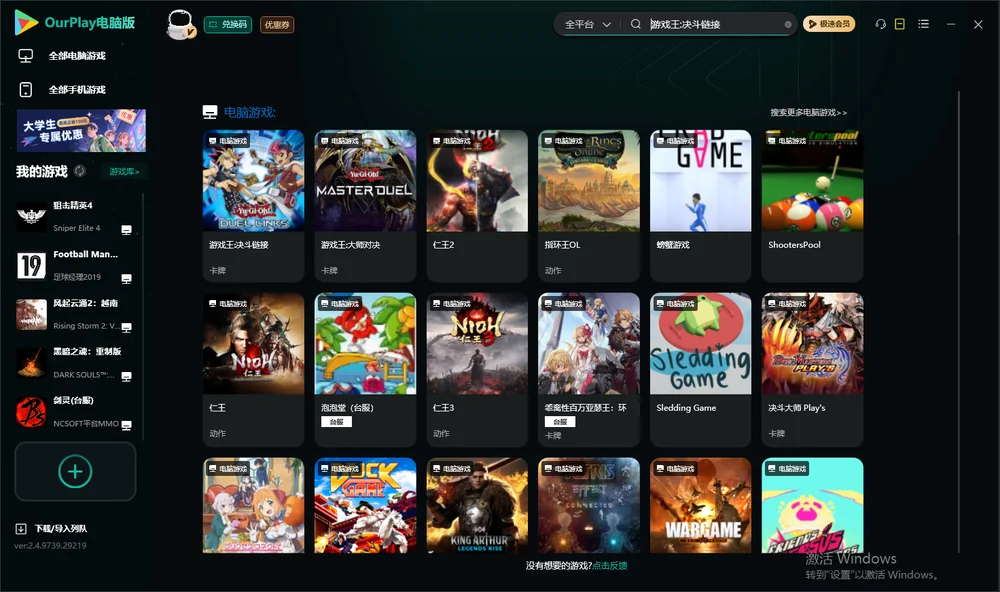The height and width of the screenshot is (592, 1000).
Task: Open the Tetris Effect Connected card
Action: tap(589, 505)
